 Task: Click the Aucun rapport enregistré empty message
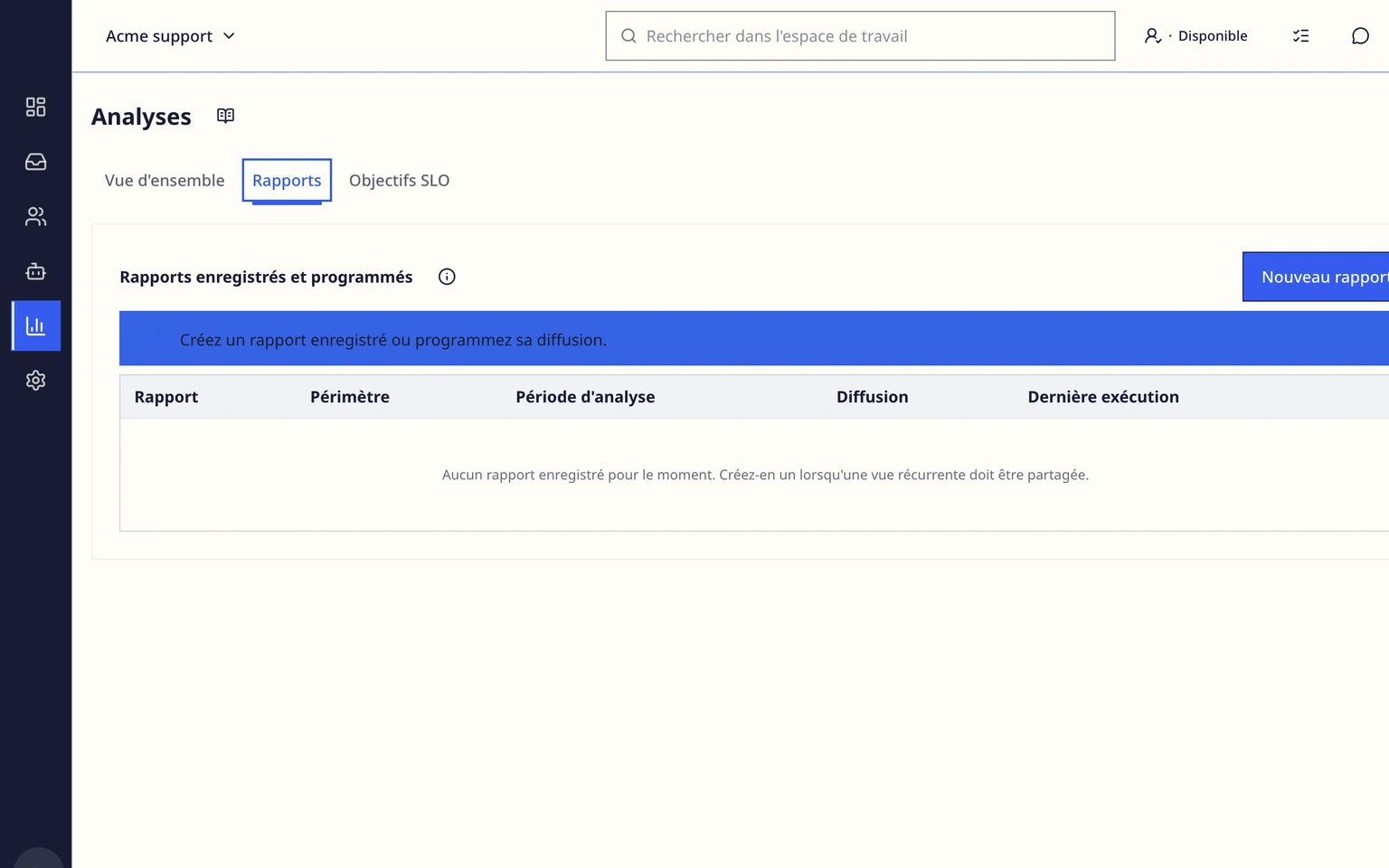[765, 475]
